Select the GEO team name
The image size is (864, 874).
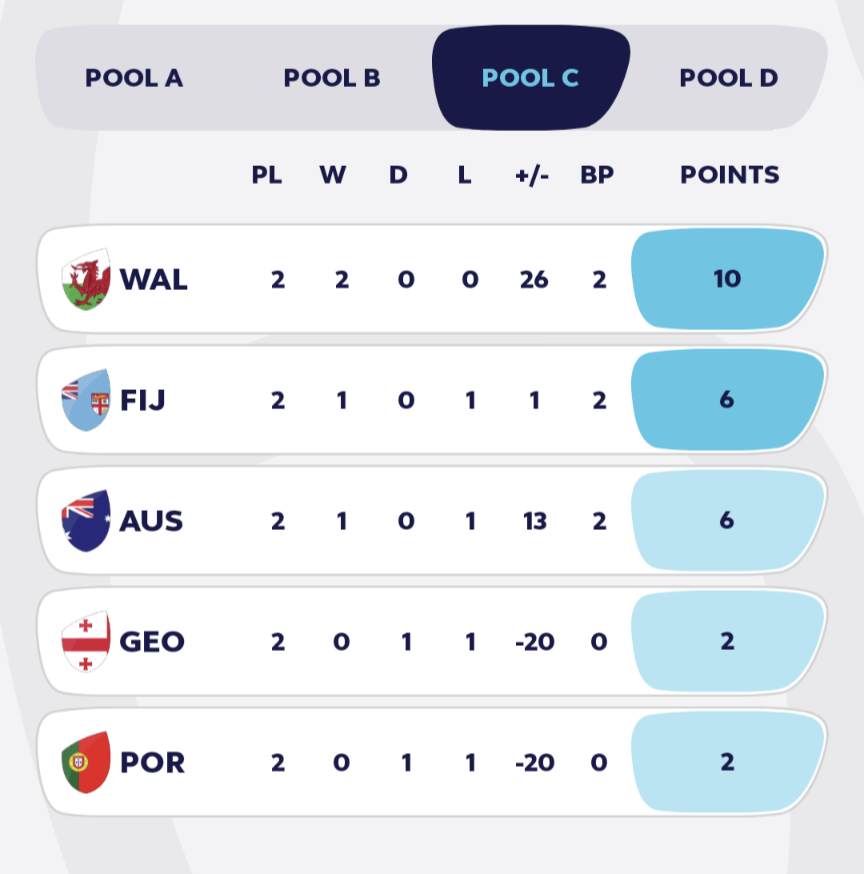[x=152, y=642]
